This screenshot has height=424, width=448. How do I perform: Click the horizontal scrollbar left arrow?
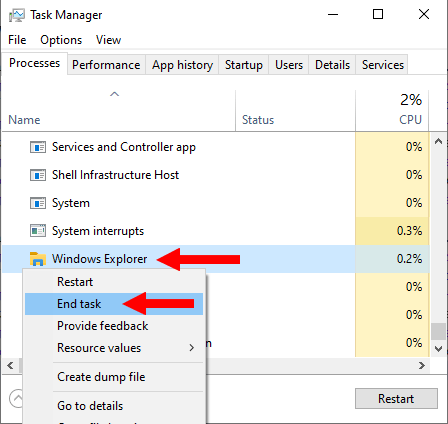pyautogui.click(x=10, y=366)
